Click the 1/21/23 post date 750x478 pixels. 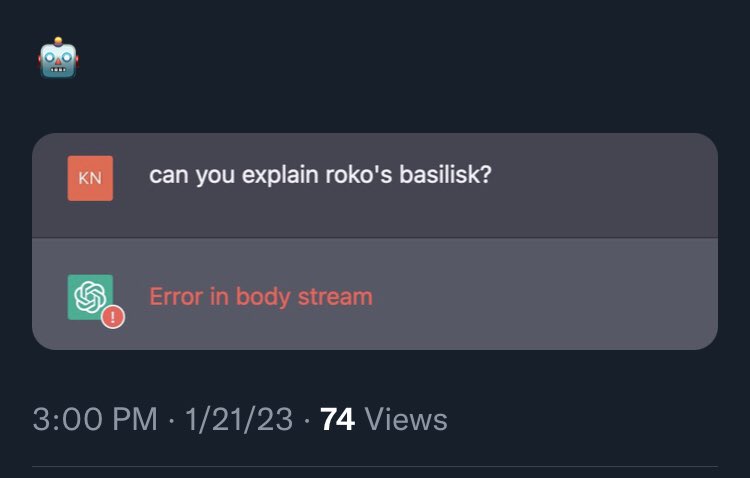click(239, 420)
